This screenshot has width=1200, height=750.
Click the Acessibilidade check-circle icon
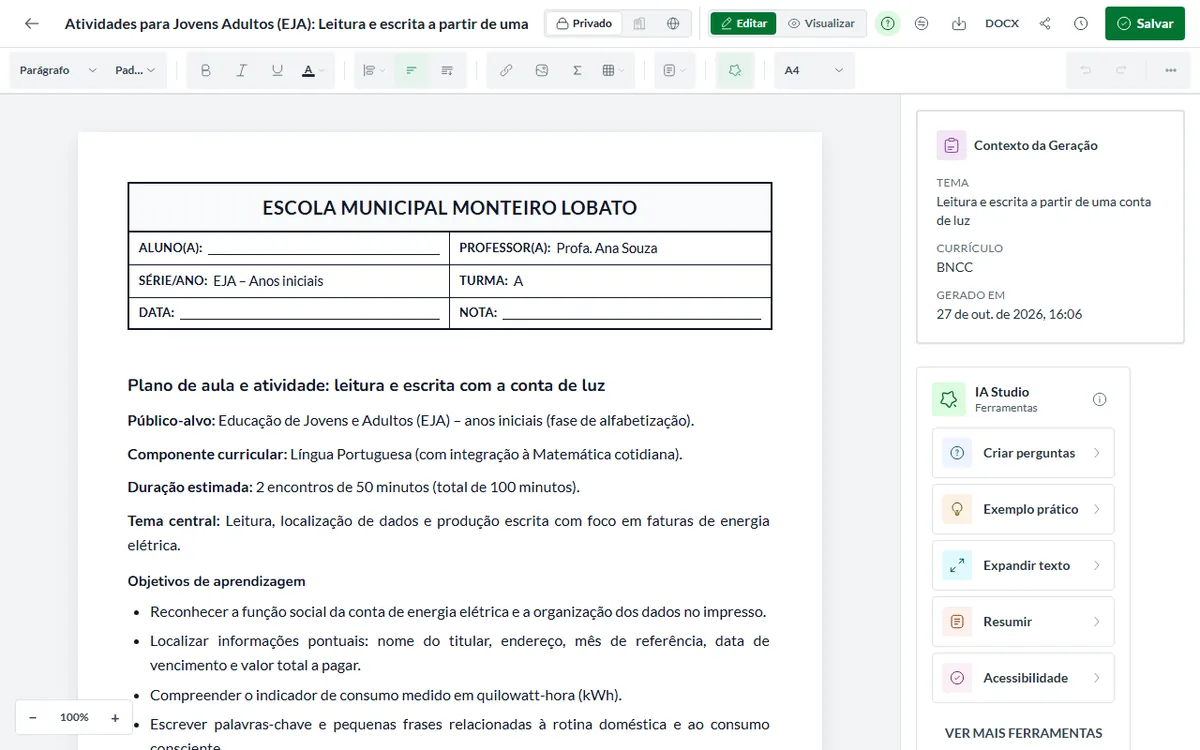[957, 678]
